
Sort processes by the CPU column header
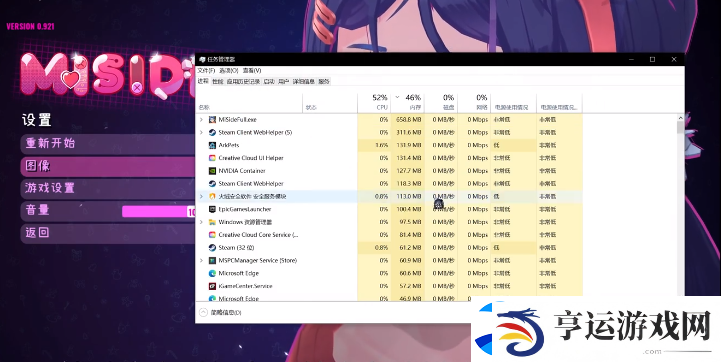click(x=374, y=102)
